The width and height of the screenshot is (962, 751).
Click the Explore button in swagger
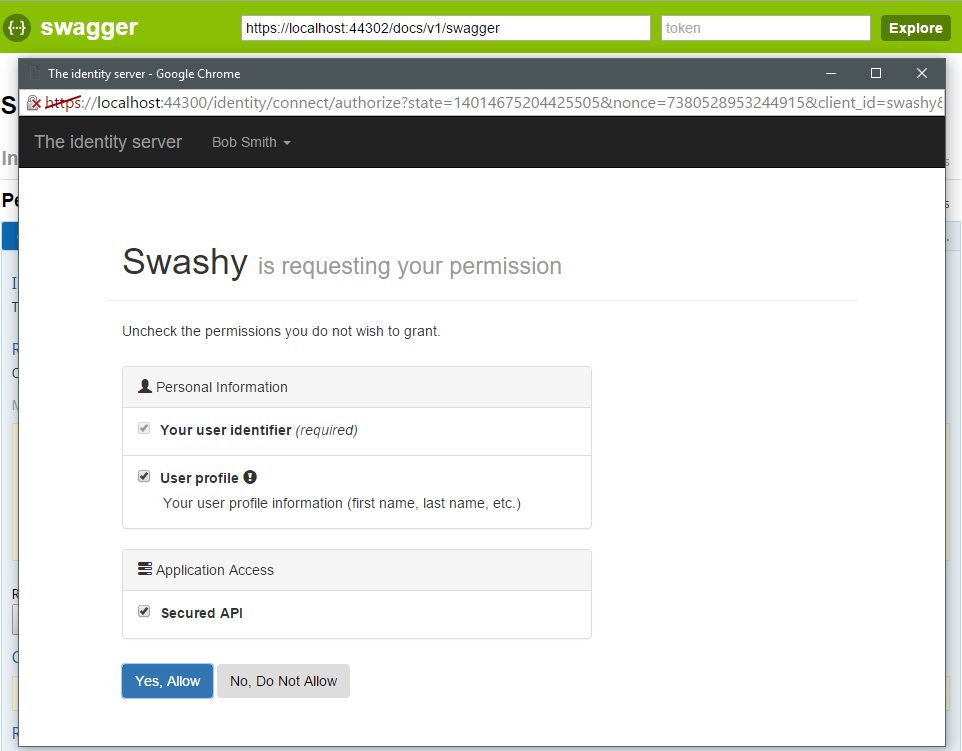[915, 28]
